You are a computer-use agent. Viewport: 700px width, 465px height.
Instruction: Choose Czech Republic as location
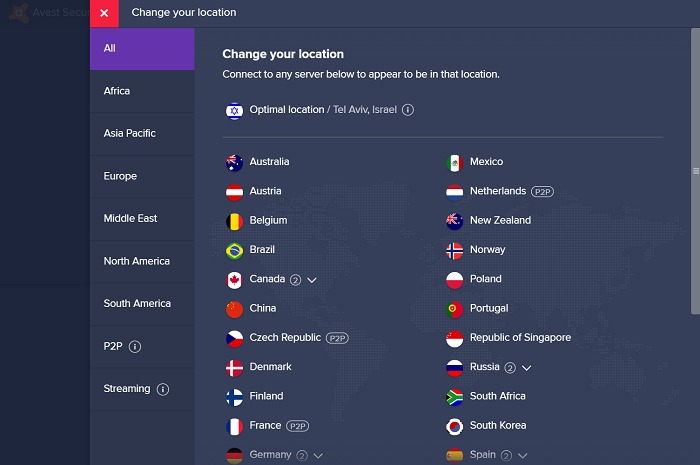click(x=285, y=338)
